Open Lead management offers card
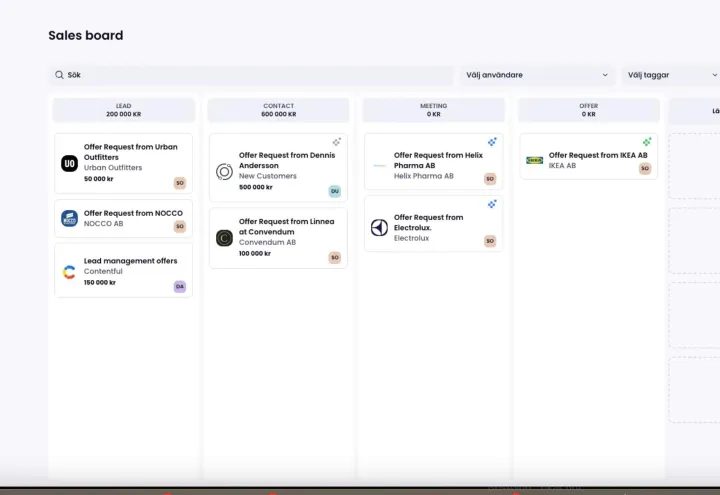The image size is (720, 495). click(x=124, y=270)
